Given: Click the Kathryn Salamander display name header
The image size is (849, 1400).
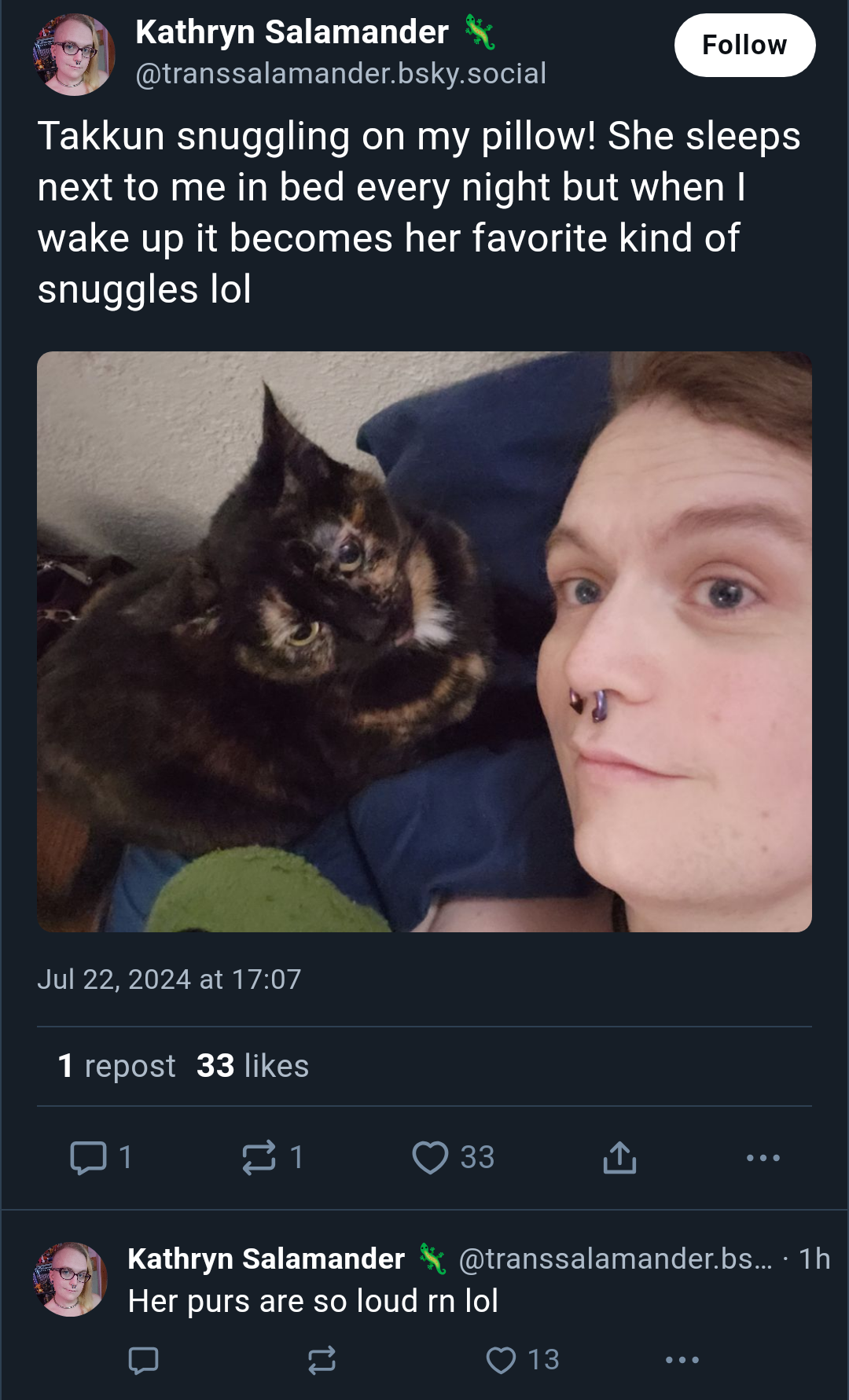Looking at the screenshot, I should (x=292, y=32).
